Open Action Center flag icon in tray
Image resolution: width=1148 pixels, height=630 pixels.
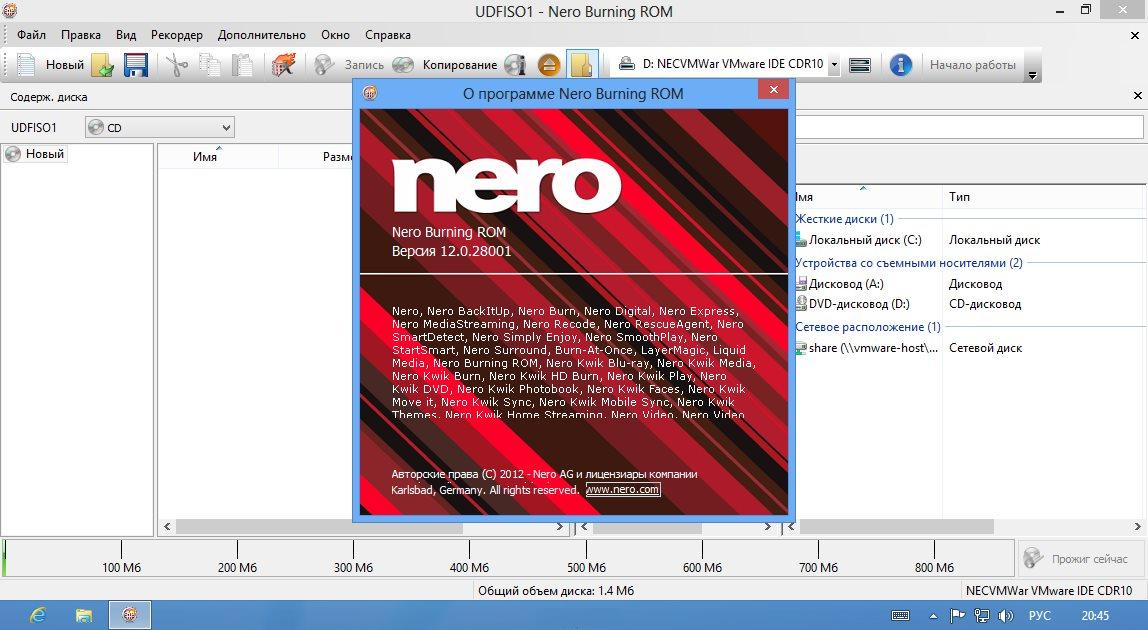pyautogui.click(x=957, y=616)
